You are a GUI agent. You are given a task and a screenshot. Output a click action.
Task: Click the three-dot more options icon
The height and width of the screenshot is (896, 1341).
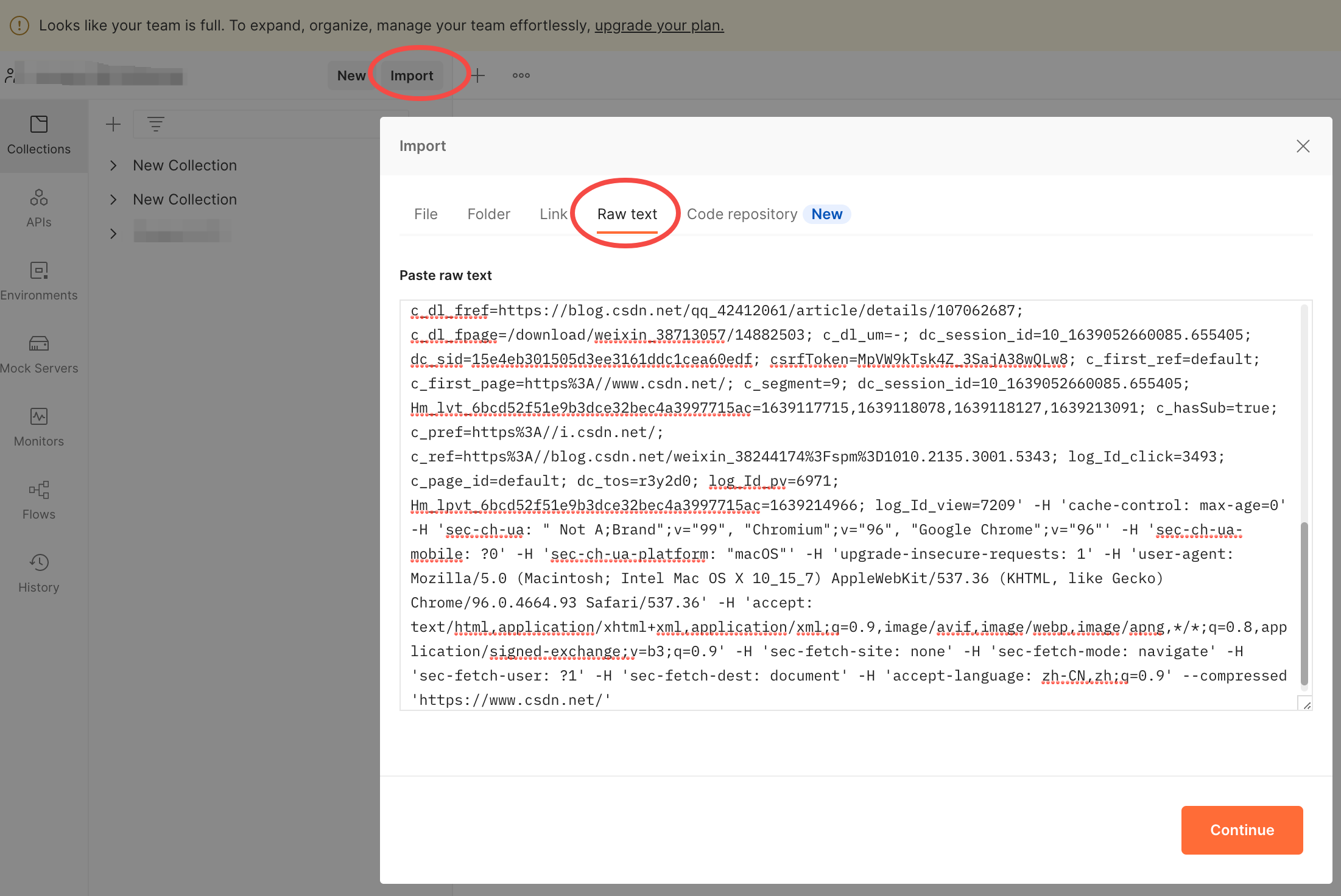[521, 75]
